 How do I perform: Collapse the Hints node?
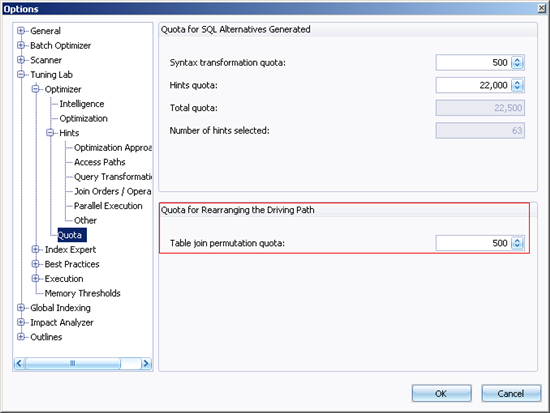50,133
